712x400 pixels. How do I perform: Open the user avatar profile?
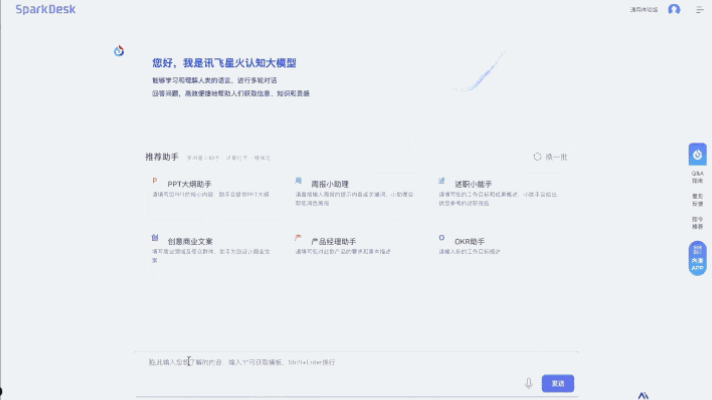(x=674, y=9)
